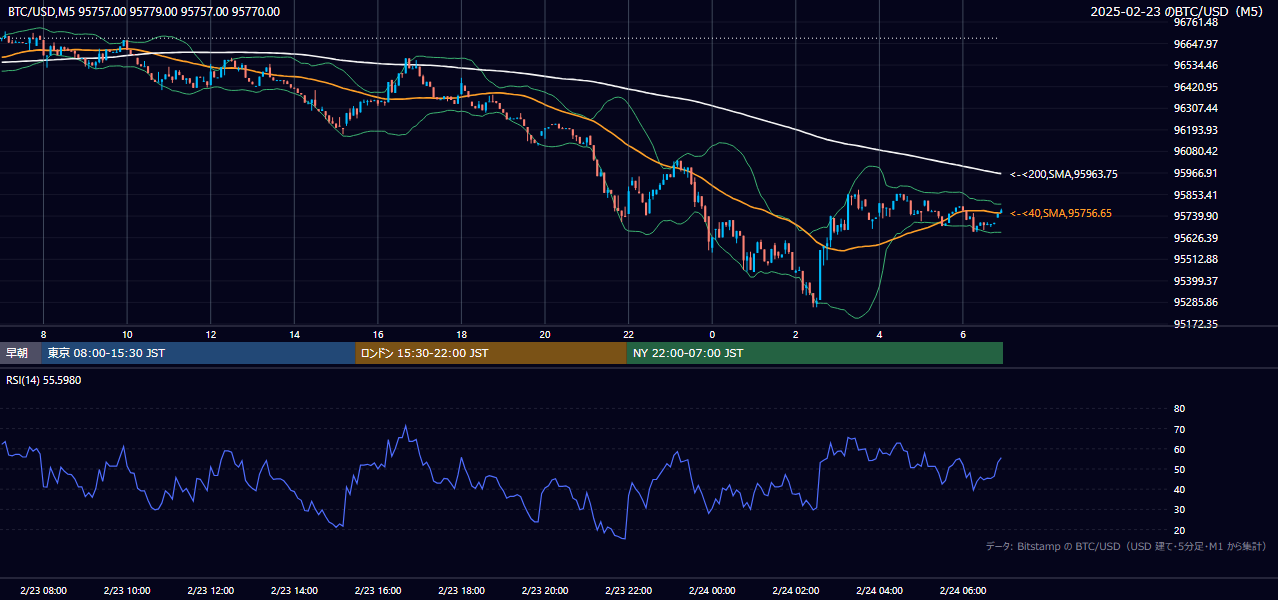The image size is (1278, 600).
Task: Click the date label 2/23 22:00
Action: (x=628, y=591)
